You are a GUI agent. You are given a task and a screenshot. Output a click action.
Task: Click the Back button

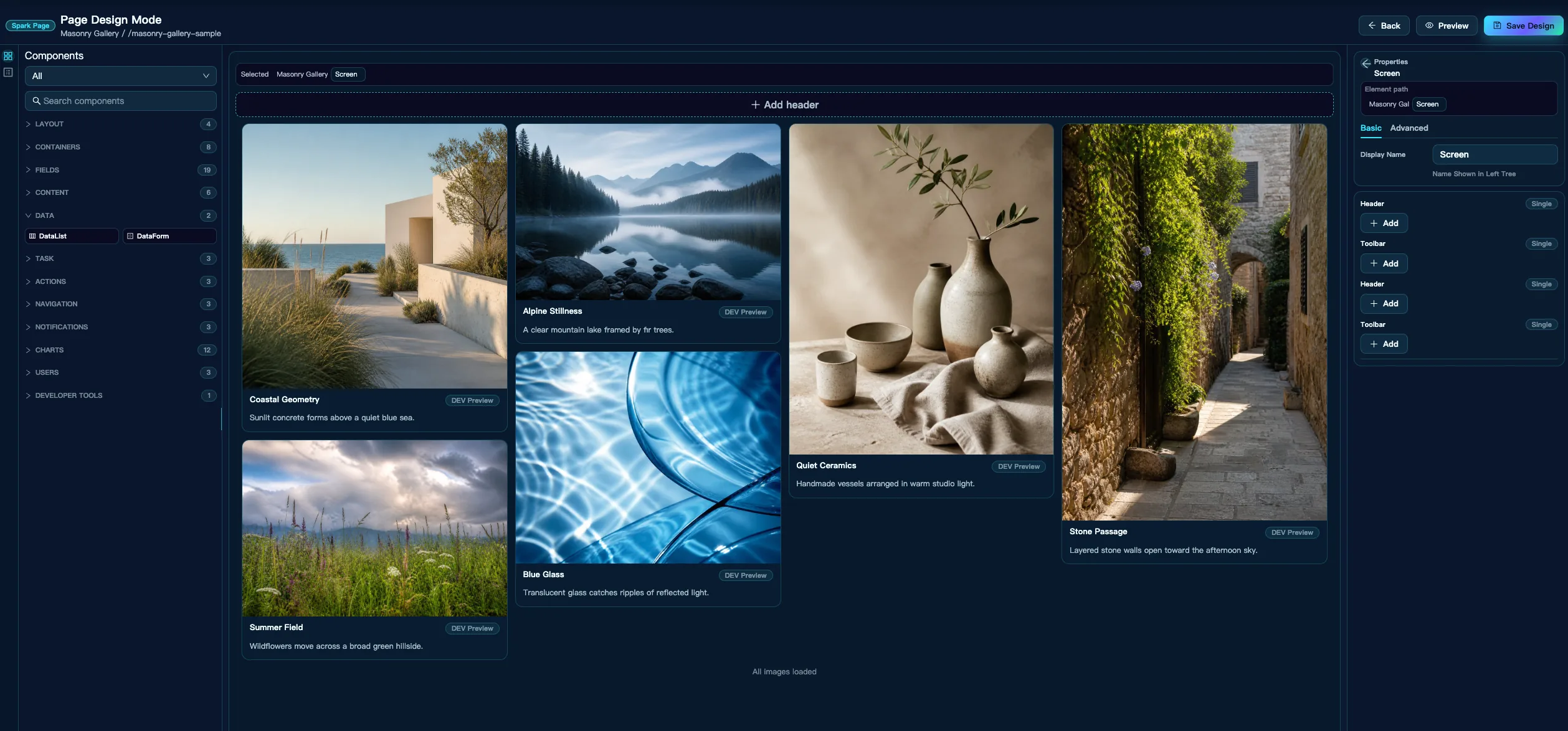(x=1384, y=26)
